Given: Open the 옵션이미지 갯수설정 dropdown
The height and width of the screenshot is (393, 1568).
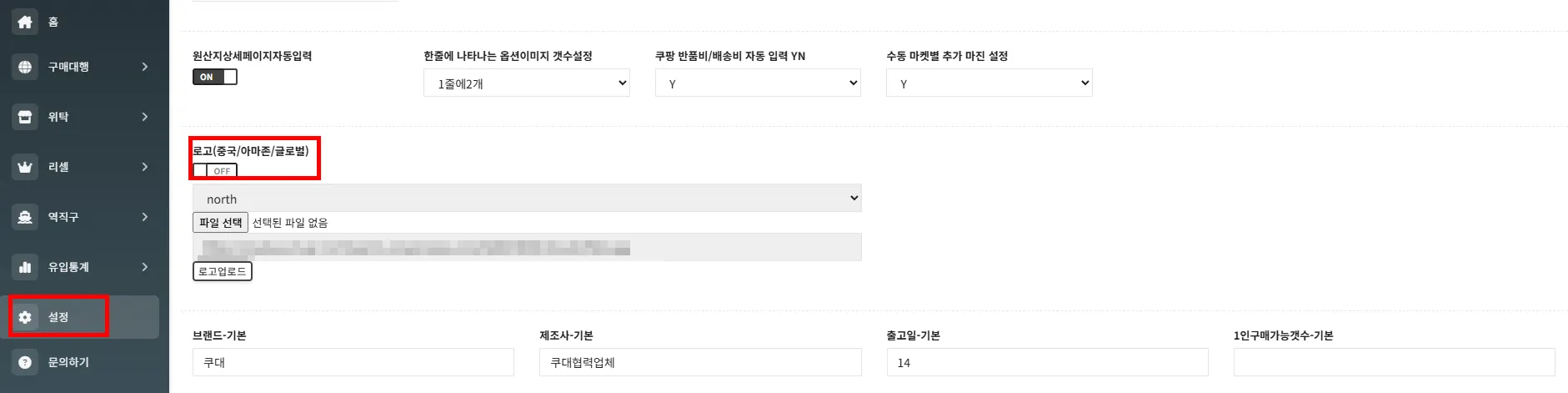Looking at the screenshot, I should [x=526, y=83].
